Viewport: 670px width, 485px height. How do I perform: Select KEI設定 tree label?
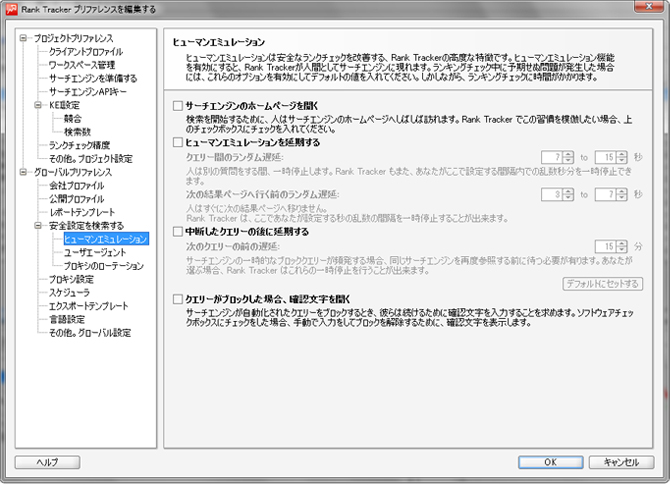(x=64, y=105)
